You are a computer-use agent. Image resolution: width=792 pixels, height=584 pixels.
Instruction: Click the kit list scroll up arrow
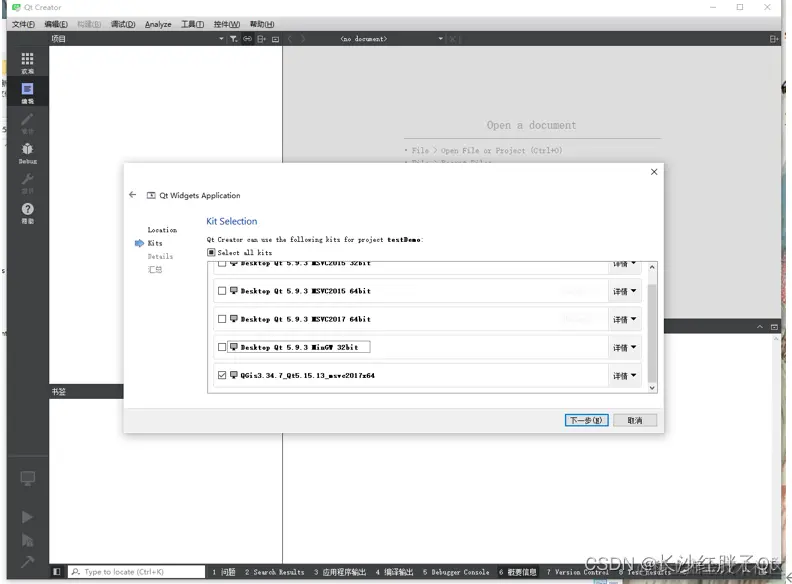(x=652, y=267)
